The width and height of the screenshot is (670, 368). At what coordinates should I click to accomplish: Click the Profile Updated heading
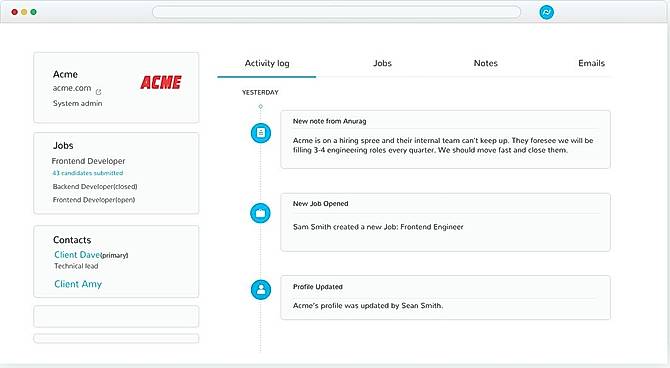pyautogui.click(x=317, y=287)
